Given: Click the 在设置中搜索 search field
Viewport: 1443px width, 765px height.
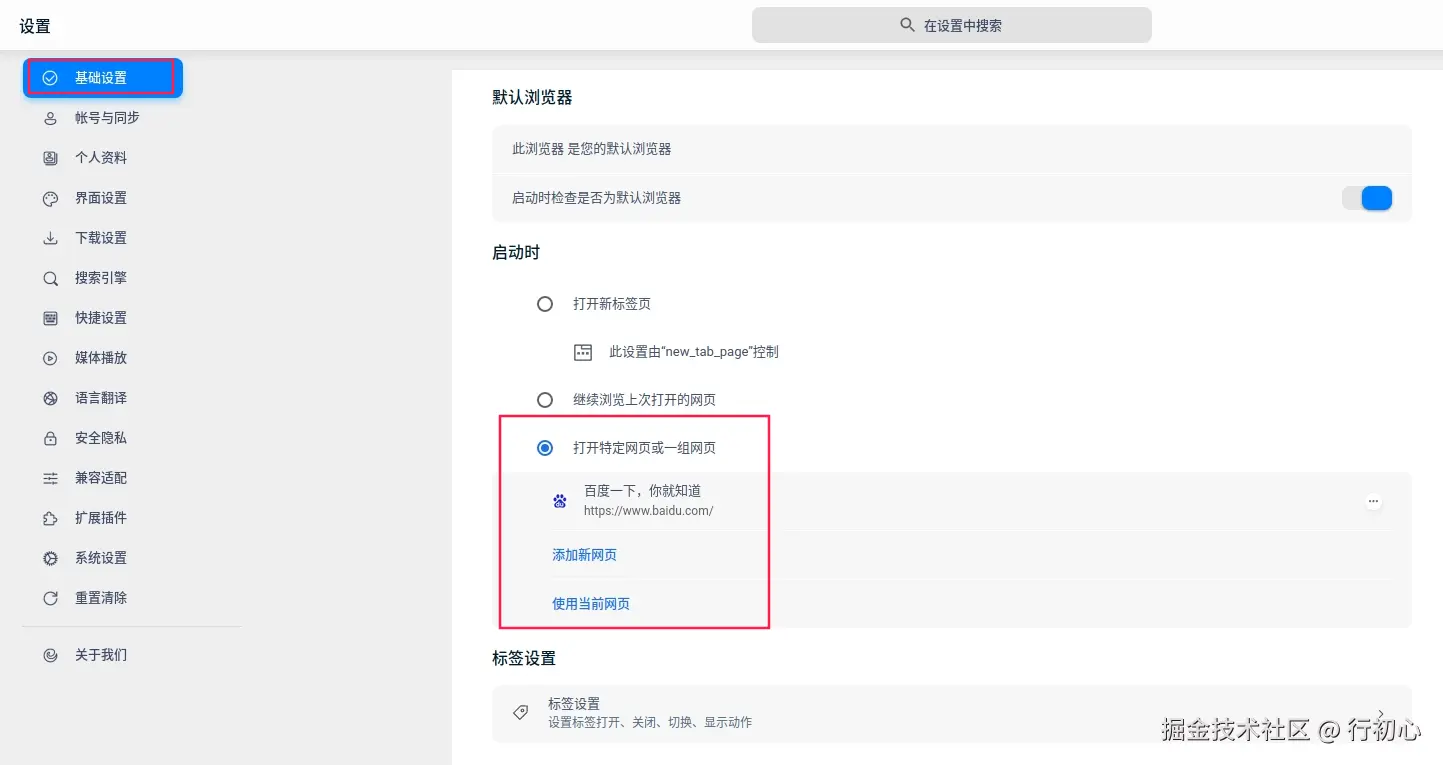Looking at the screenshot, I should pyautogui.click(x=950, y=24).
